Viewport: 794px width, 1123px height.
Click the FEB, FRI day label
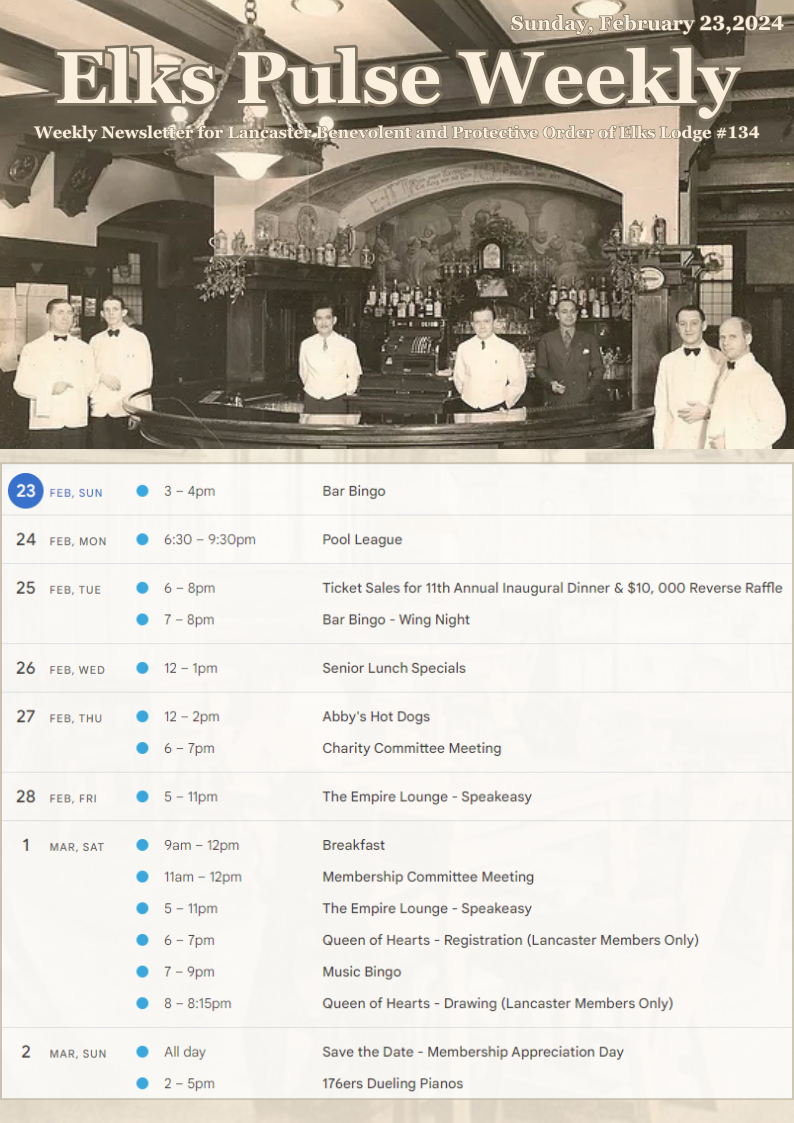[73, 799]
